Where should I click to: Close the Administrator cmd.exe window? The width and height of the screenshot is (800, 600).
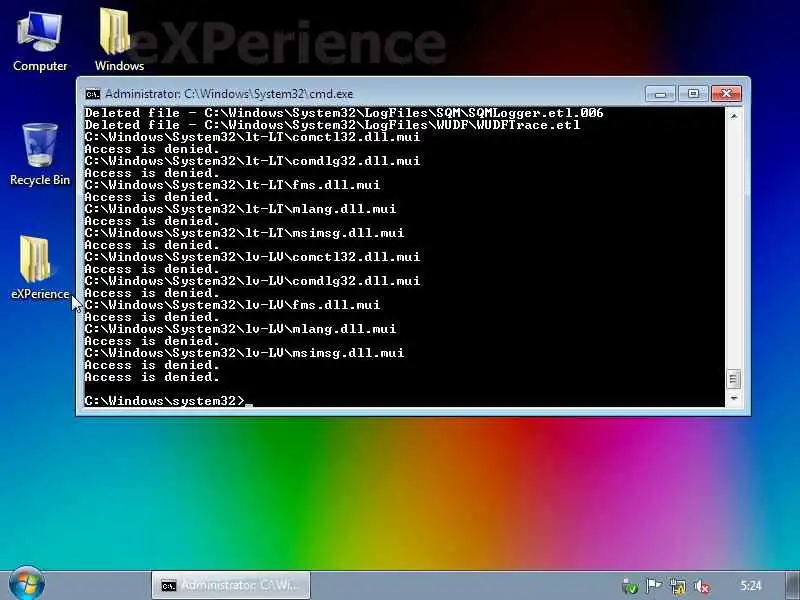726,93
